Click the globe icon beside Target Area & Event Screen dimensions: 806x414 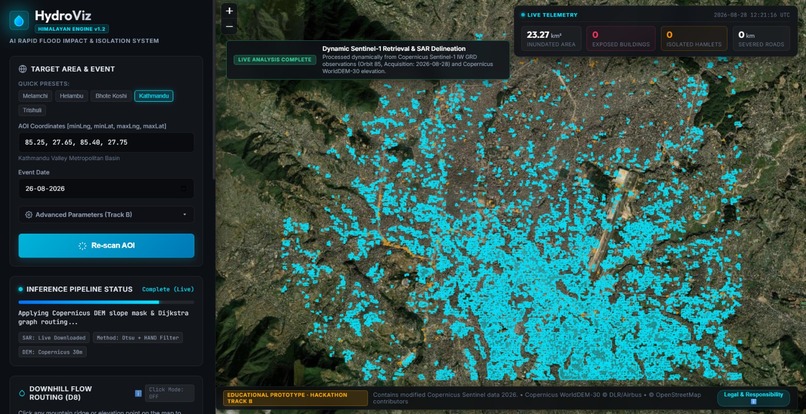(x=22, y=69)
